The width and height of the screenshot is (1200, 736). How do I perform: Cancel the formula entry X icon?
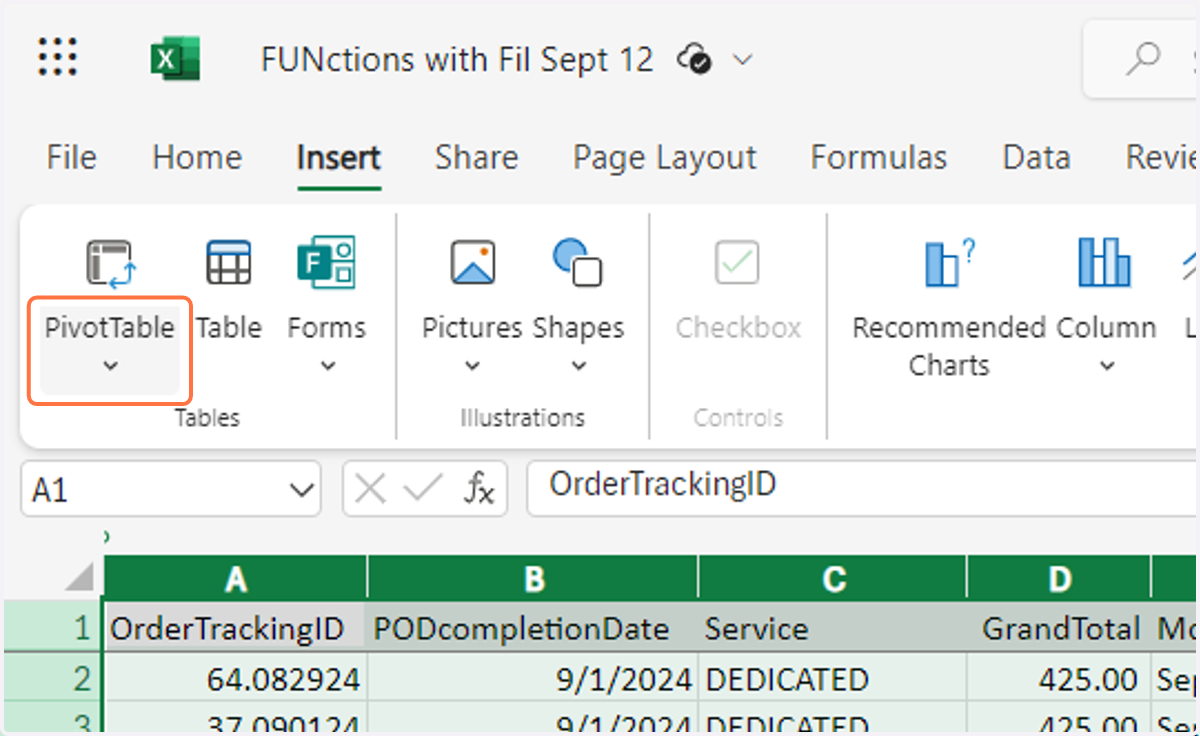point(370,488)
